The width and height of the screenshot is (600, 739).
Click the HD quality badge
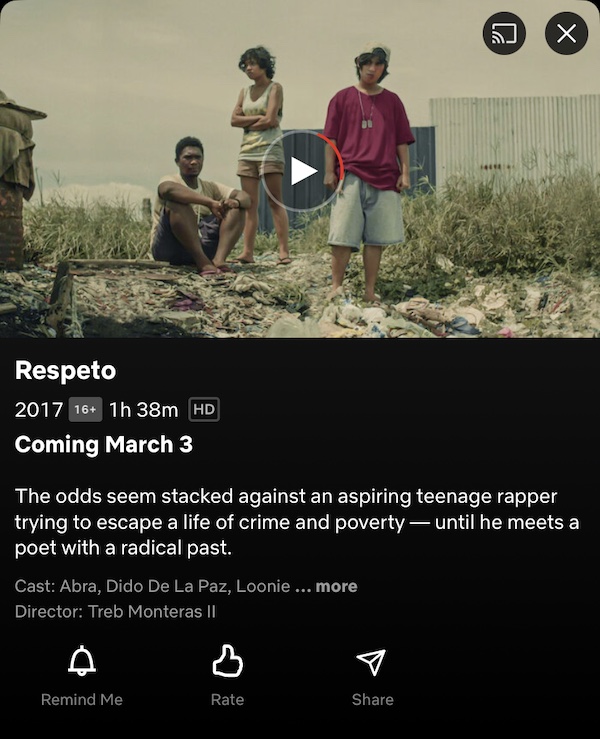point(204,410)
